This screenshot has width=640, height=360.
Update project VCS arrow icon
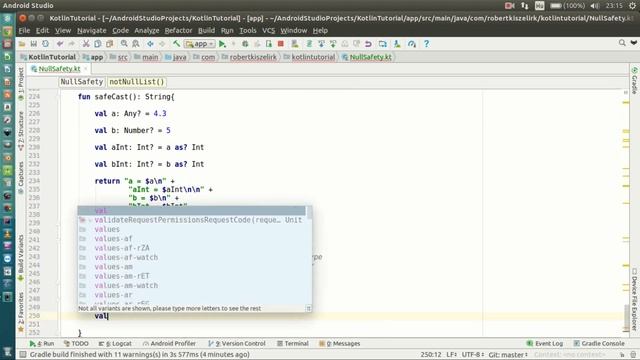321,44
